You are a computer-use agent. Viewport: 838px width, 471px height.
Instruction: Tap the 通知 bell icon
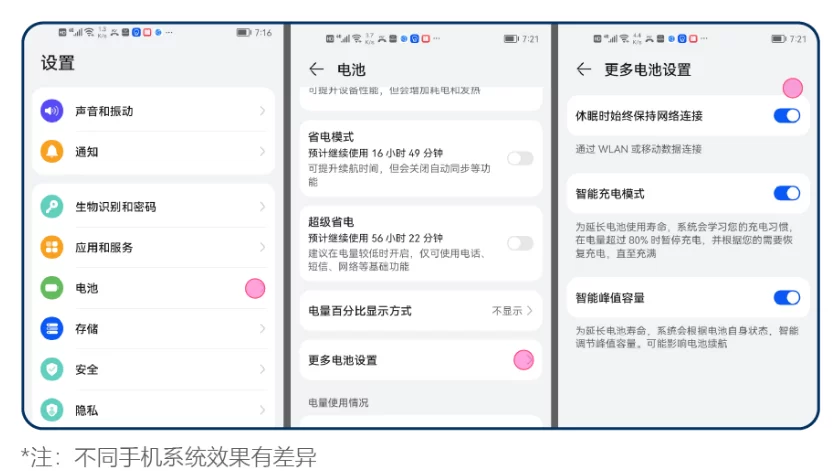[52, 151]
